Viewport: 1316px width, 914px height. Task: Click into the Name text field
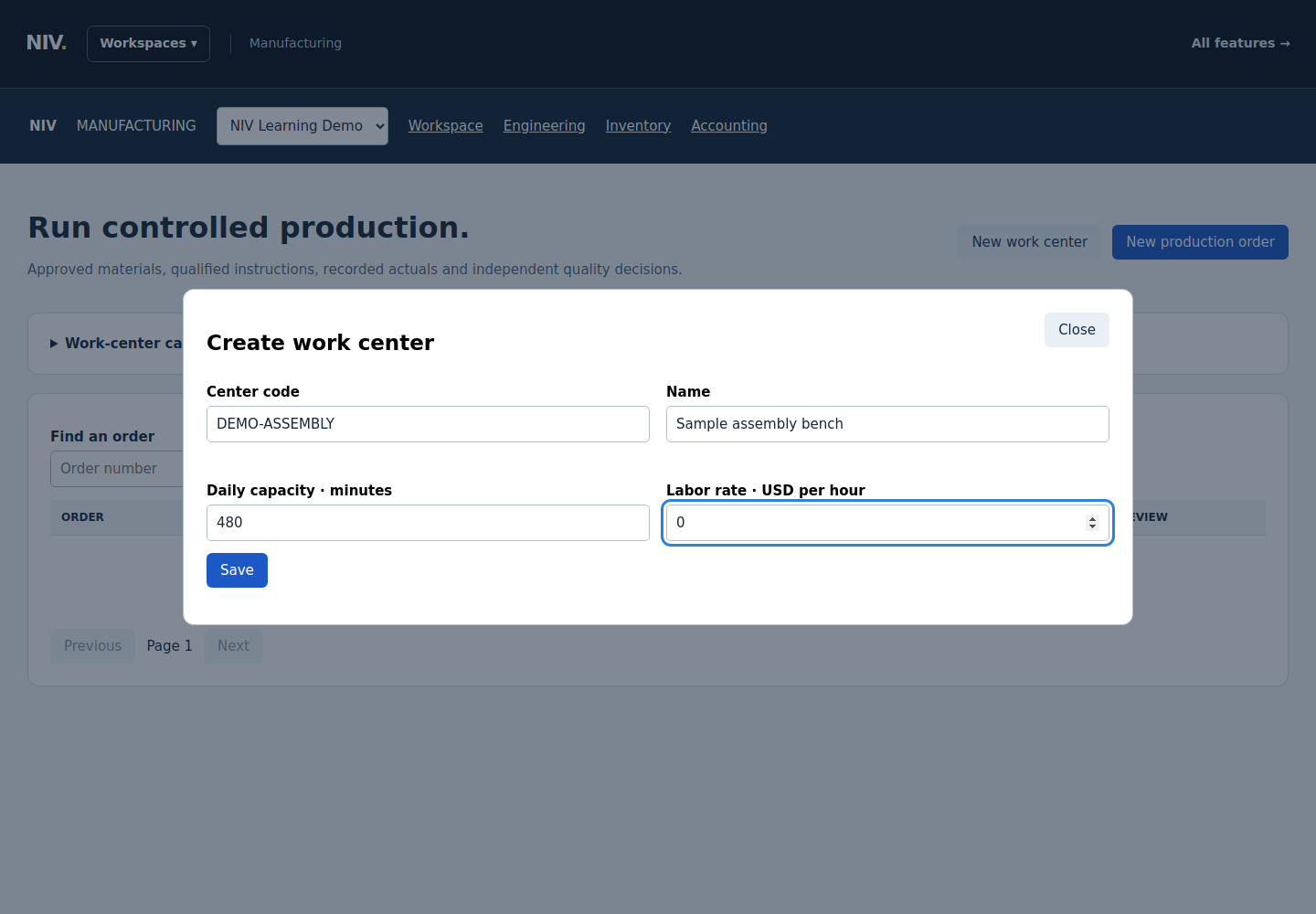[887, 424]
